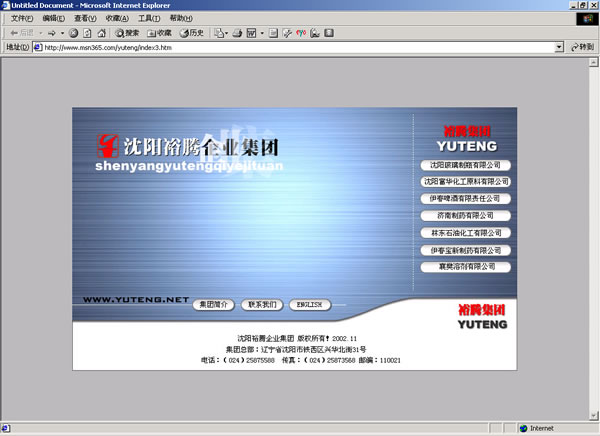Open the 伊春啤酒有限责任公司 link
This screenshot has height=436, width=600.
(466, 198)
